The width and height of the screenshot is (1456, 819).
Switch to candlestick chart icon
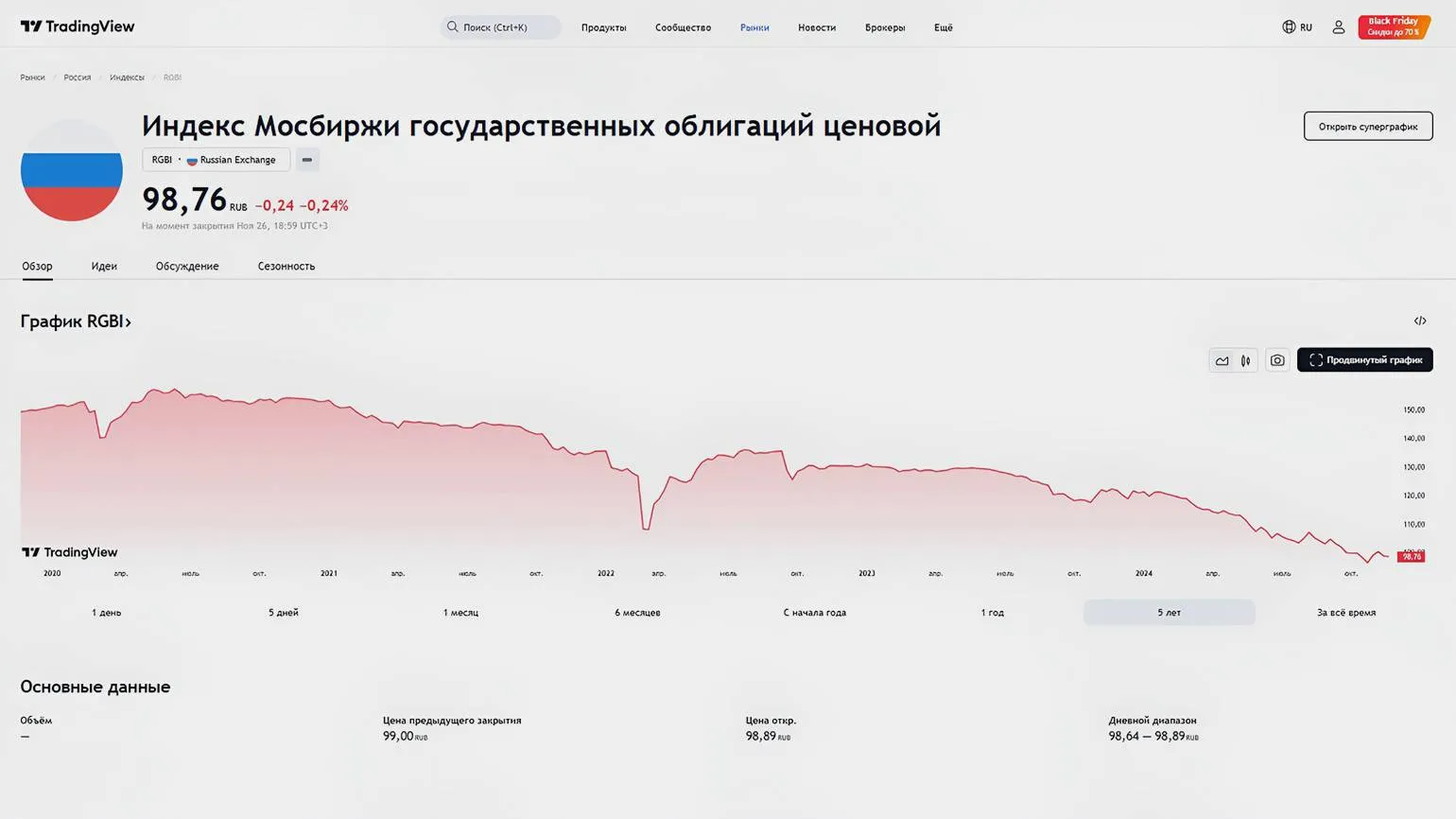point(1246,360)
